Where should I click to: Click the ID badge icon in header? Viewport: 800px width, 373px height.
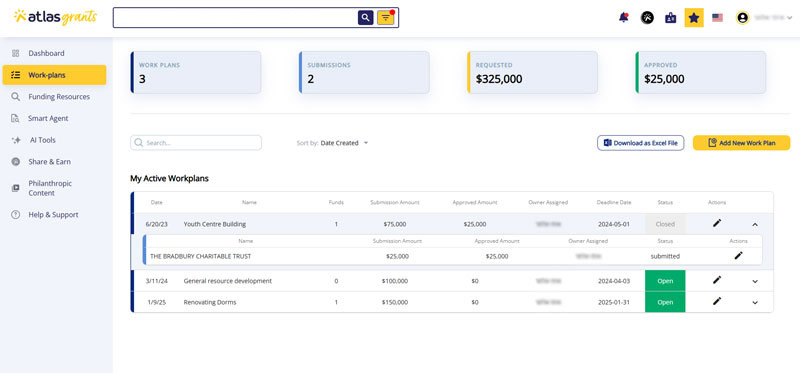670,18
